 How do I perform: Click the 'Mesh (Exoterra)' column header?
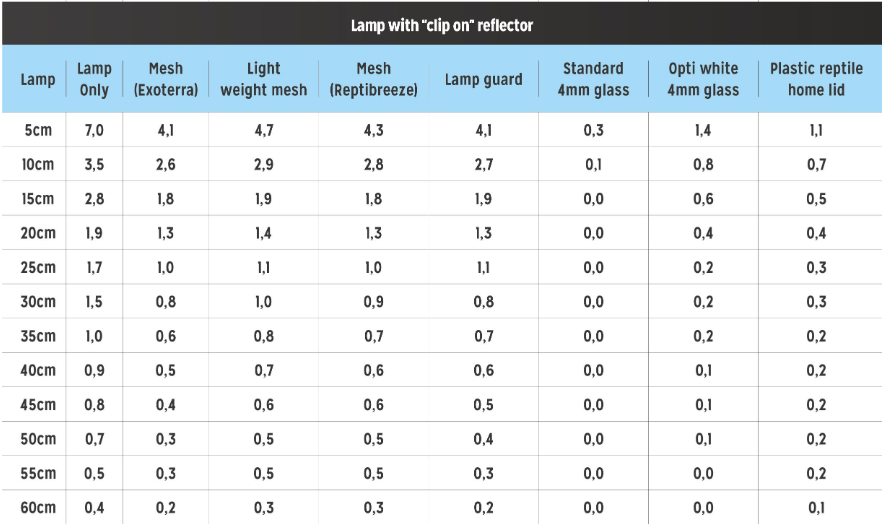point(166,79)
